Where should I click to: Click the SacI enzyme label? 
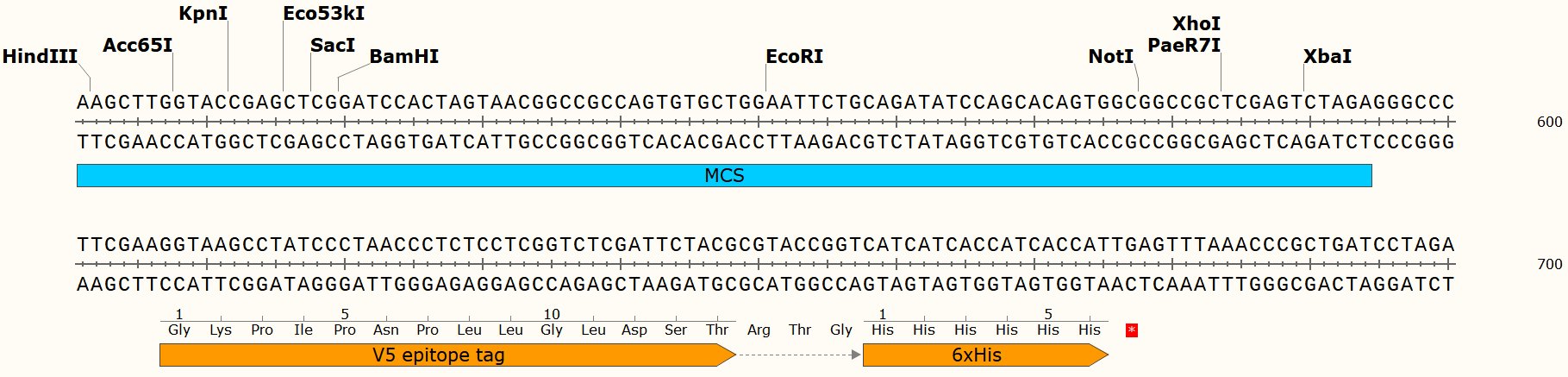tap(333, 46)
